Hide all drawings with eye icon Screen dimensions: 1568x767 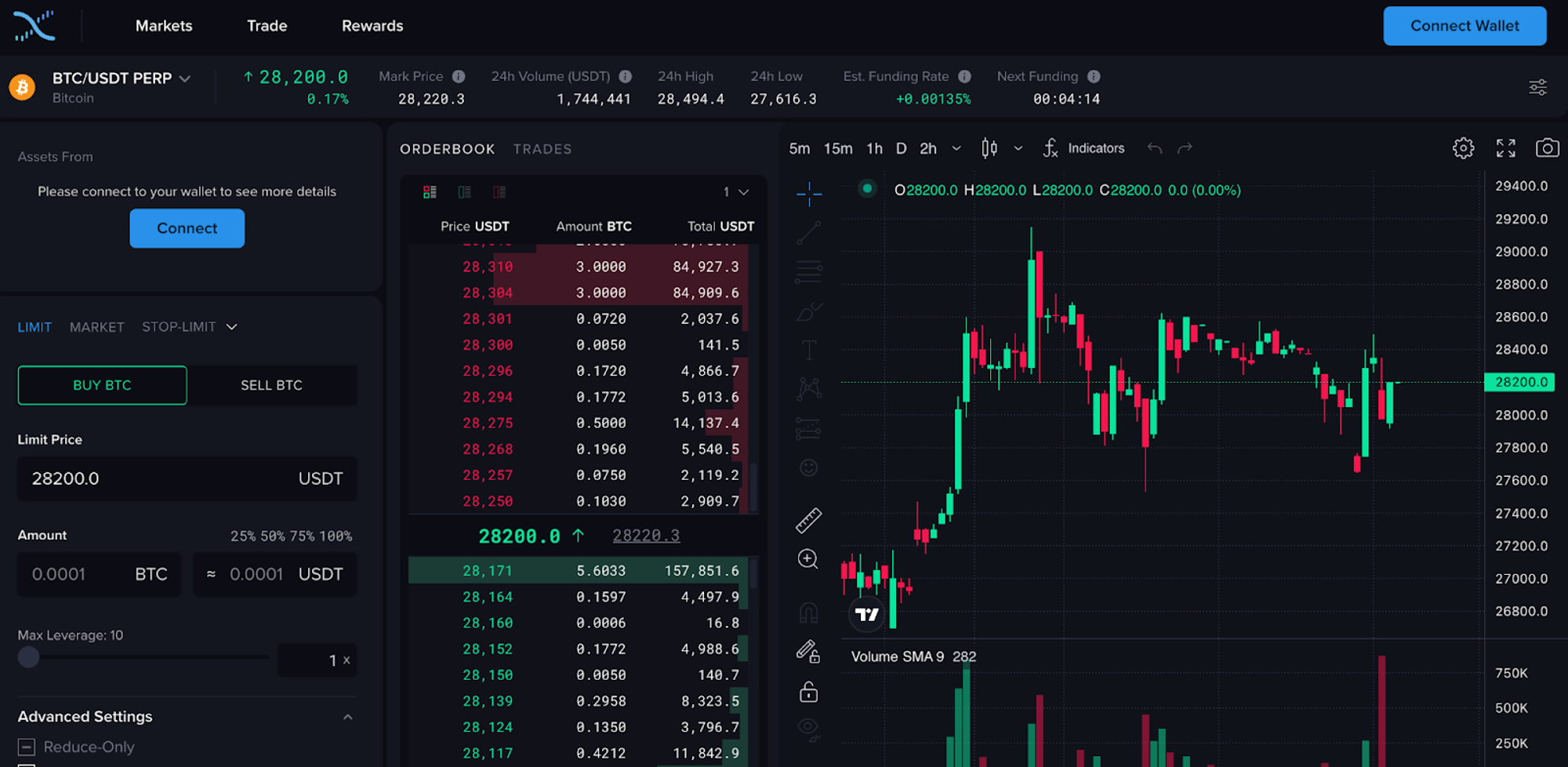pyautogui.click(x=808, y=729)
